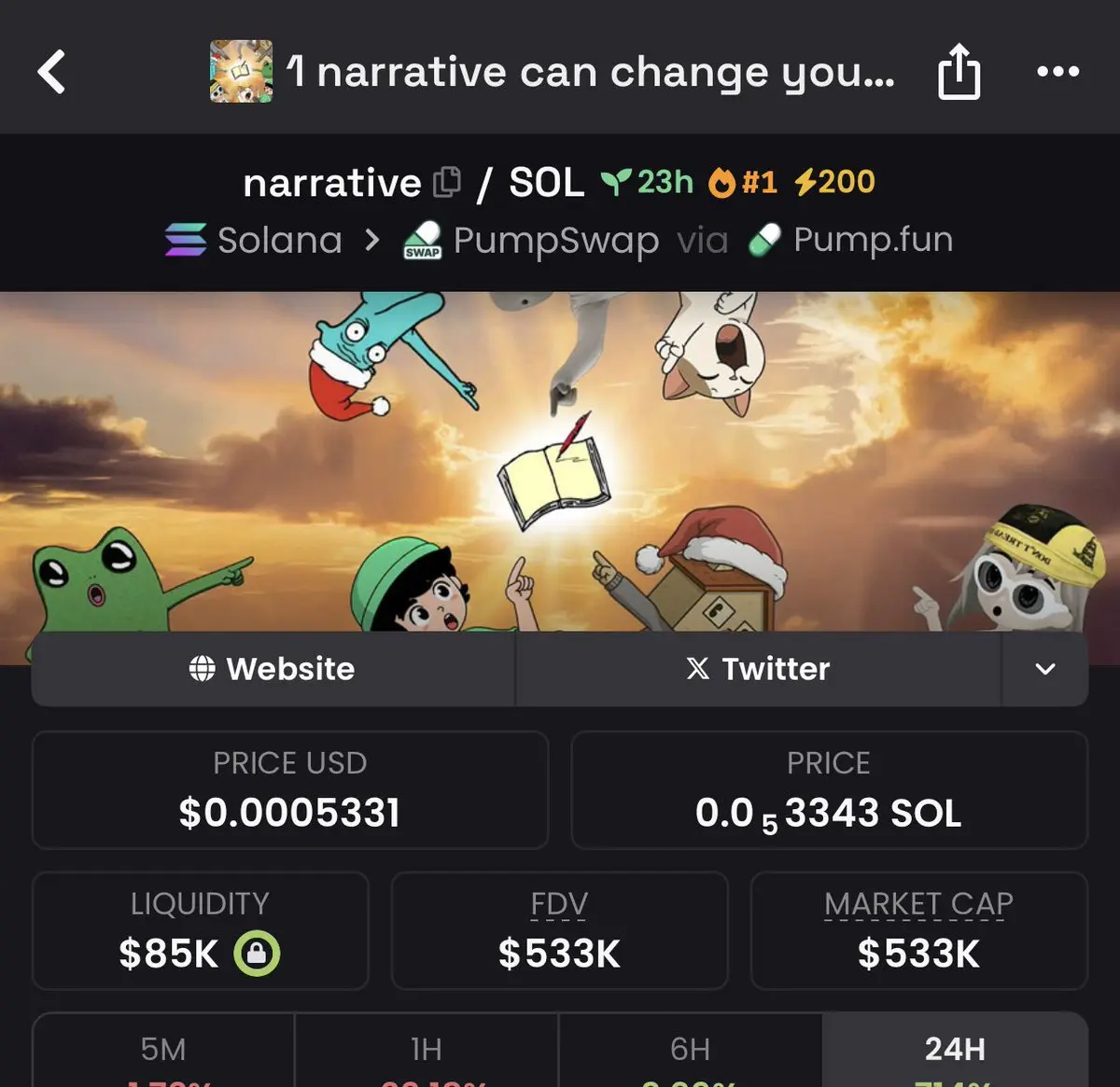
Task: Copy the narrative token address icon
Action: [x=448, y=182]
